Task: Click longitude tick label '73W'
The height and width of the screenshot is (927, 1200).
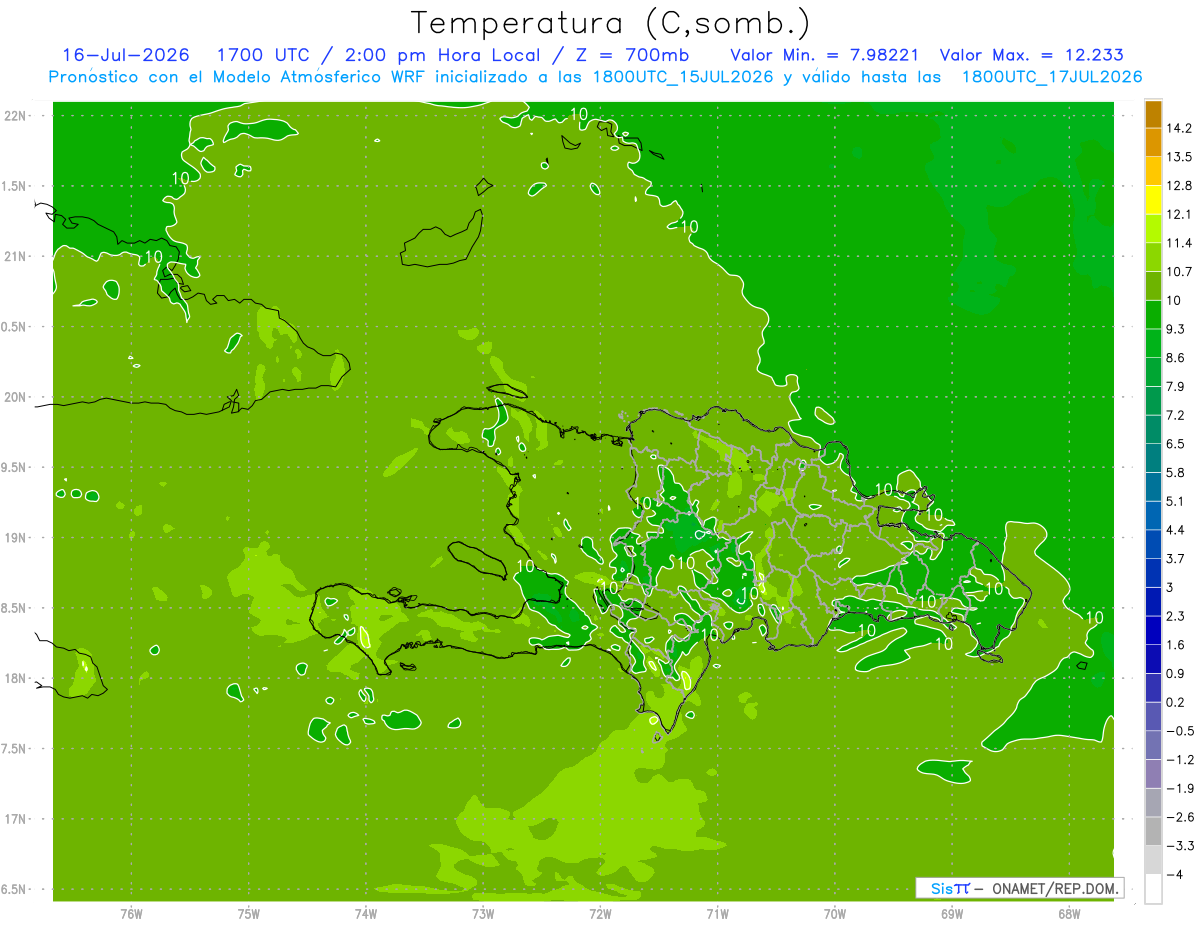Action: pos(483,913)
